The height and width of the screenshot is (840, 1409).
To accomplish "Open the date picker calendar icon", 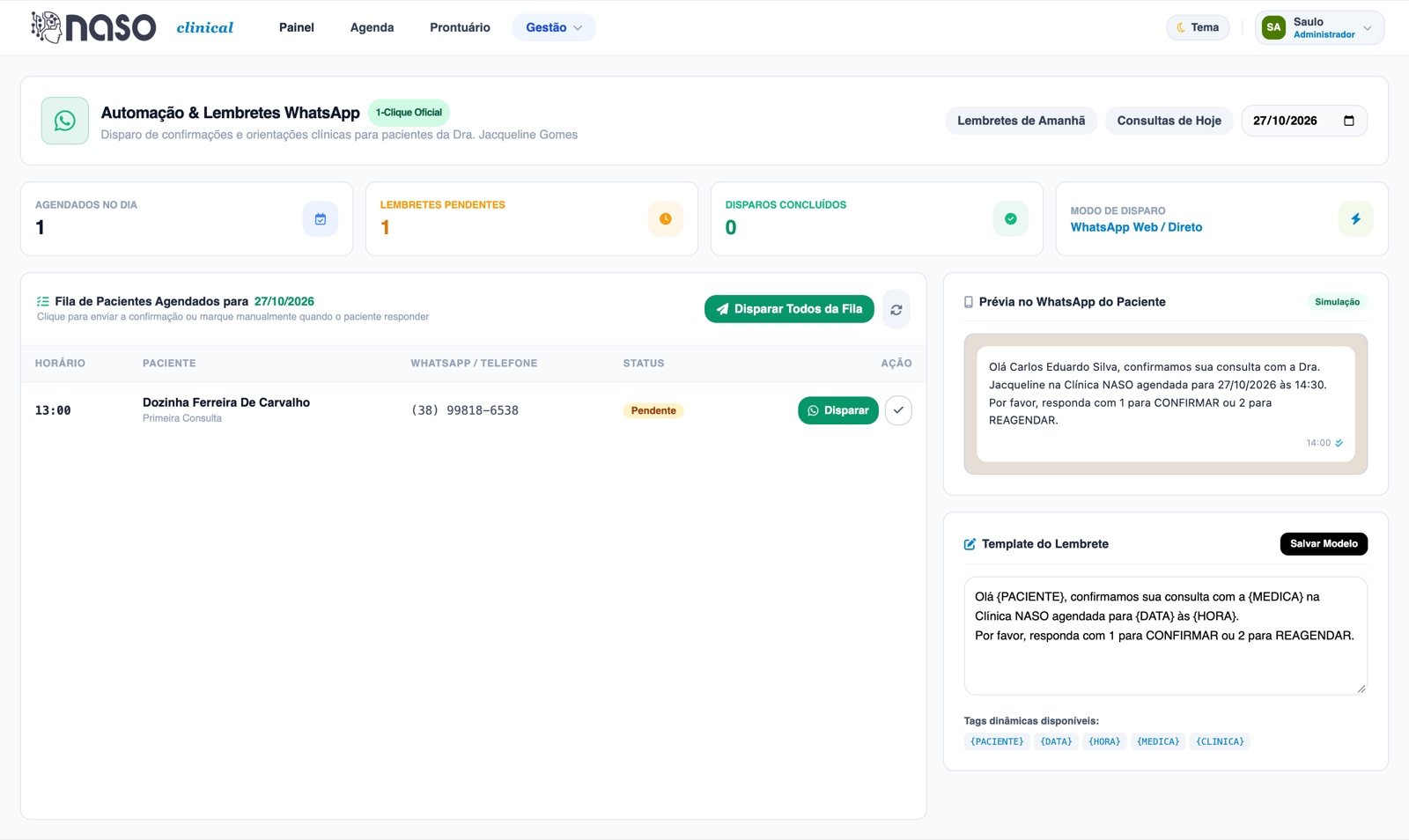I will tap(1349, 121).
